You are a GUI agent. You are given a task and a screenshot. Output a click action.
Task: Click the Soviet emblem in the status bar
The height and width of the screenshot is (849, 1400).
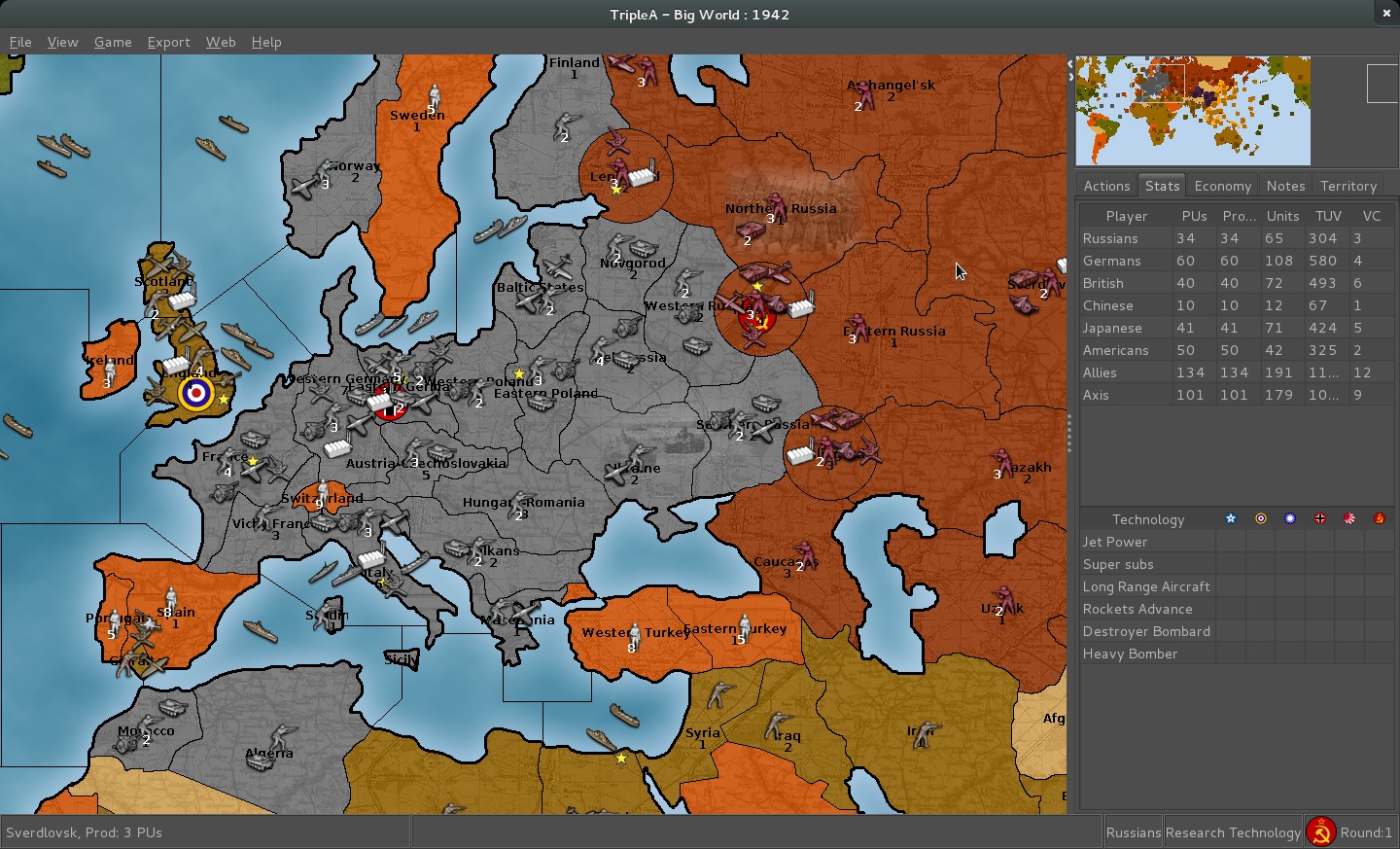pos(1320,831)
